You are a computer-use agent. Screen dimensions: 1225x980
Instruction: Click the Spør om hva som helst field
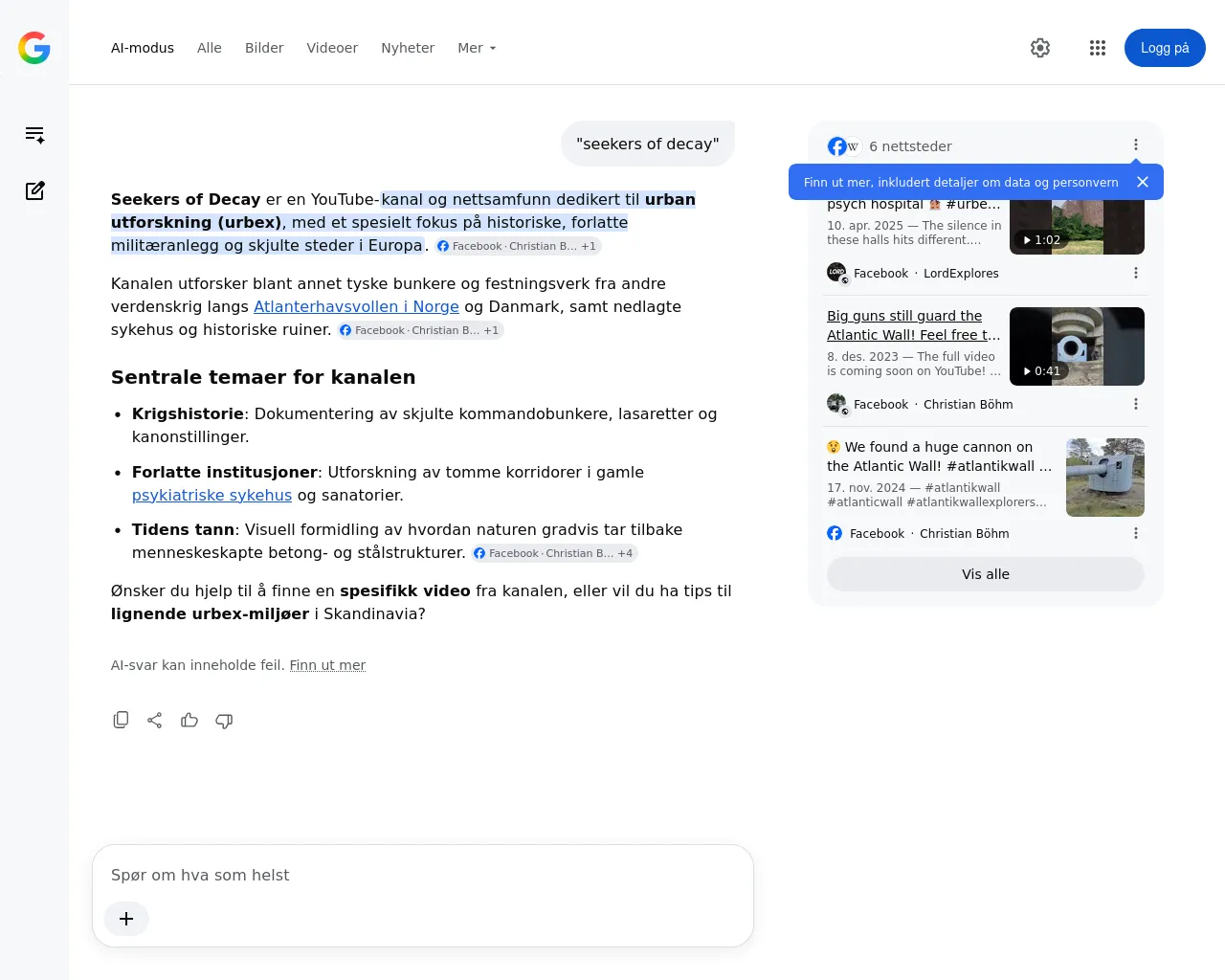pyautogui.click(x=423, y=875)
